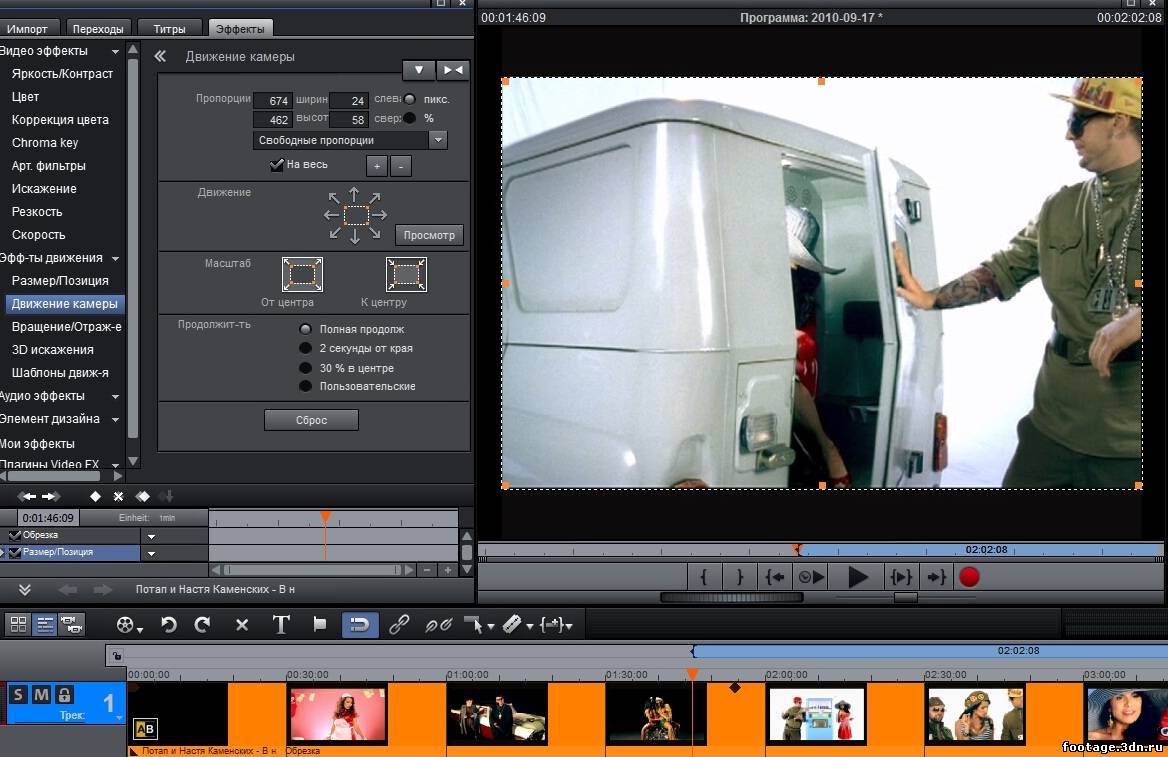
Task: Select the Эффекты tab
Action: 240,28
